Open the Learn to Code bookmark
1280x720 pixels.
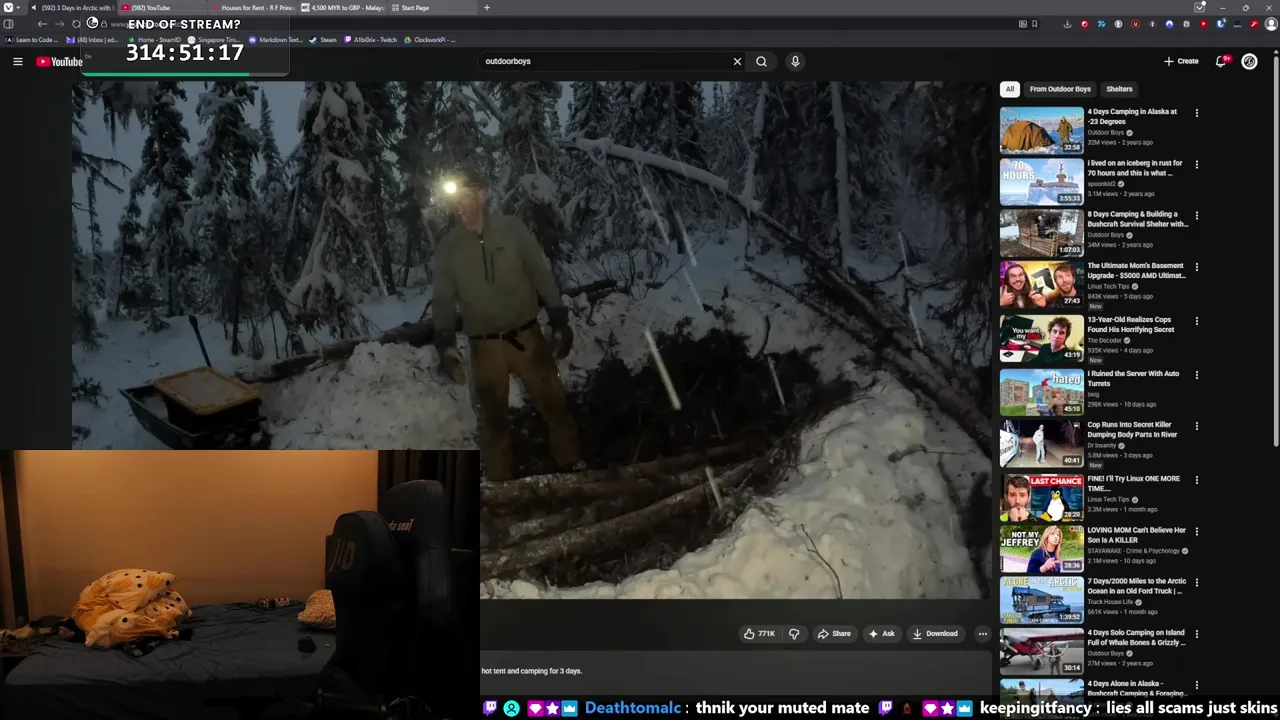click(x=32, y=40)
